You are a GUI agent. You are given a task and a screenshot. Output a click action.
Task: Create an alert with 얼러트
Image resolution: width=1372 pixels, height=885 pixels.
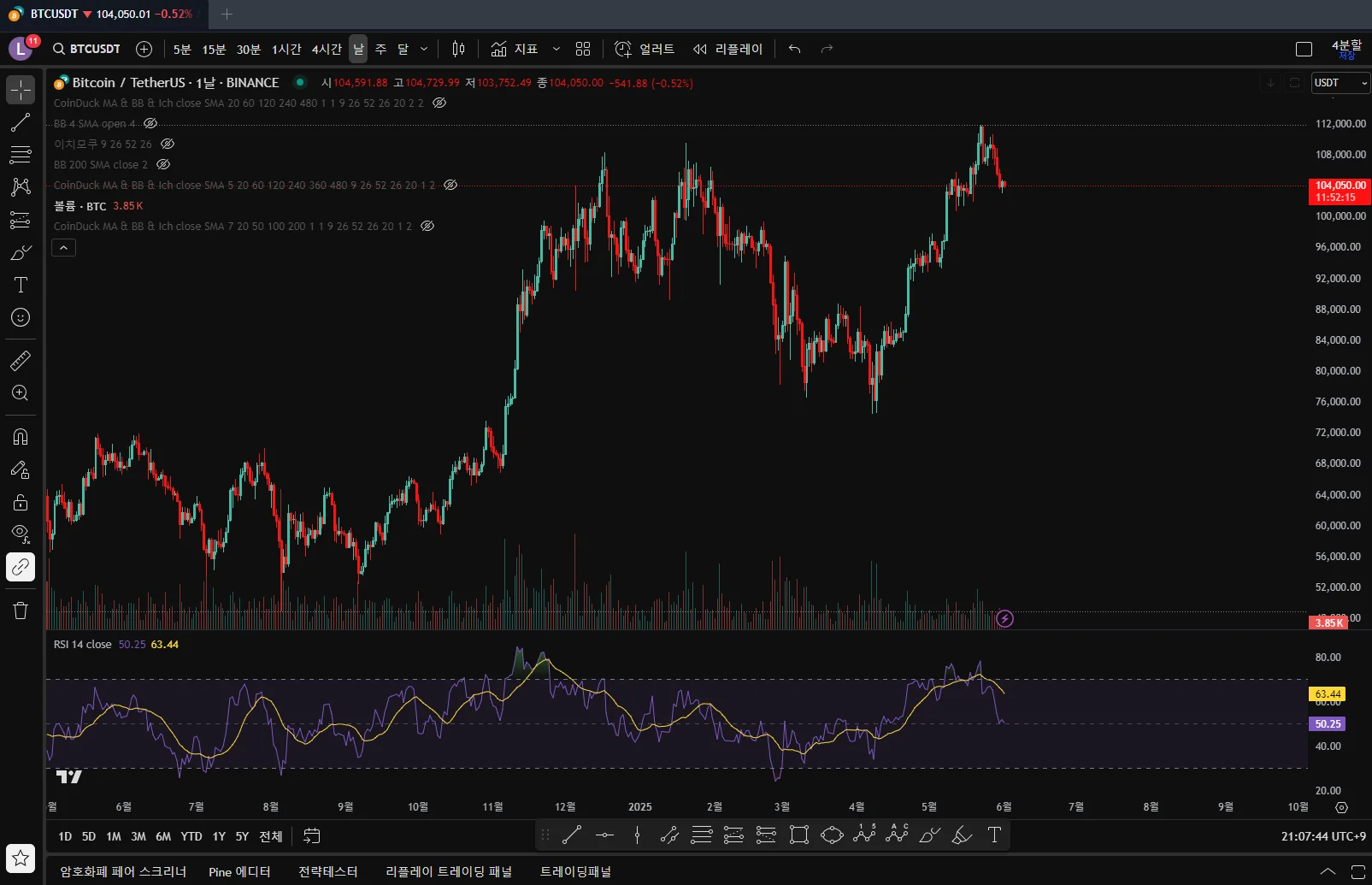point(645,49)
